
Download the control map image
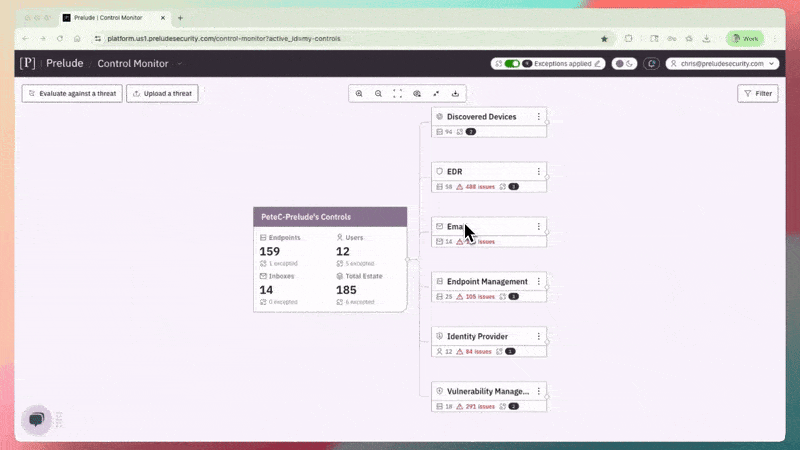456,94
